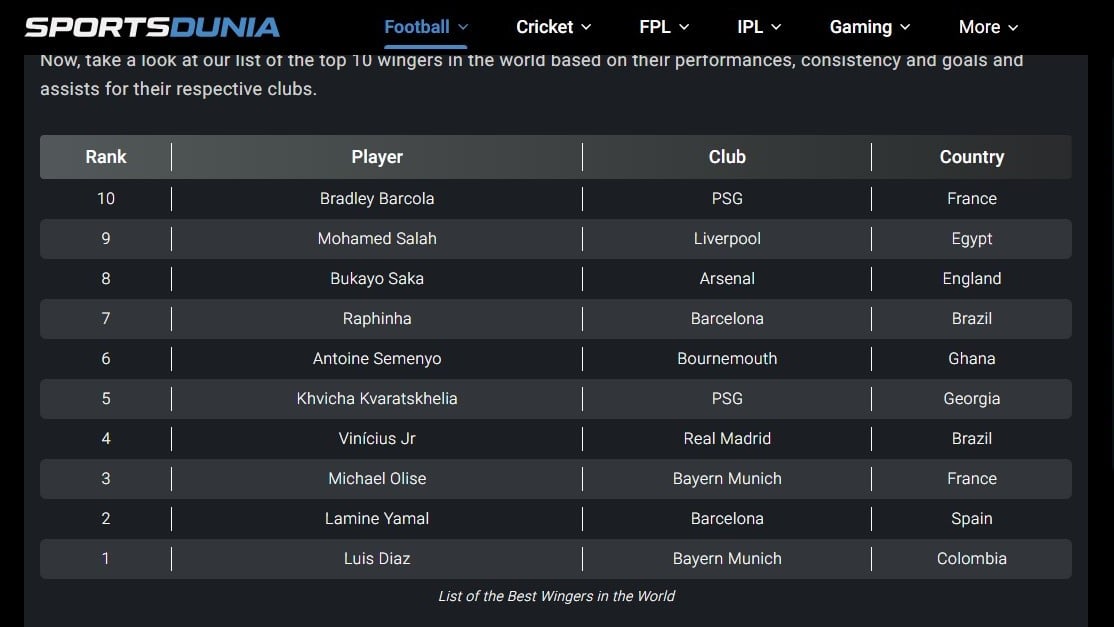Click the Best Wingers table caption
Screen dimensions: 1114x627
[556, 596]
